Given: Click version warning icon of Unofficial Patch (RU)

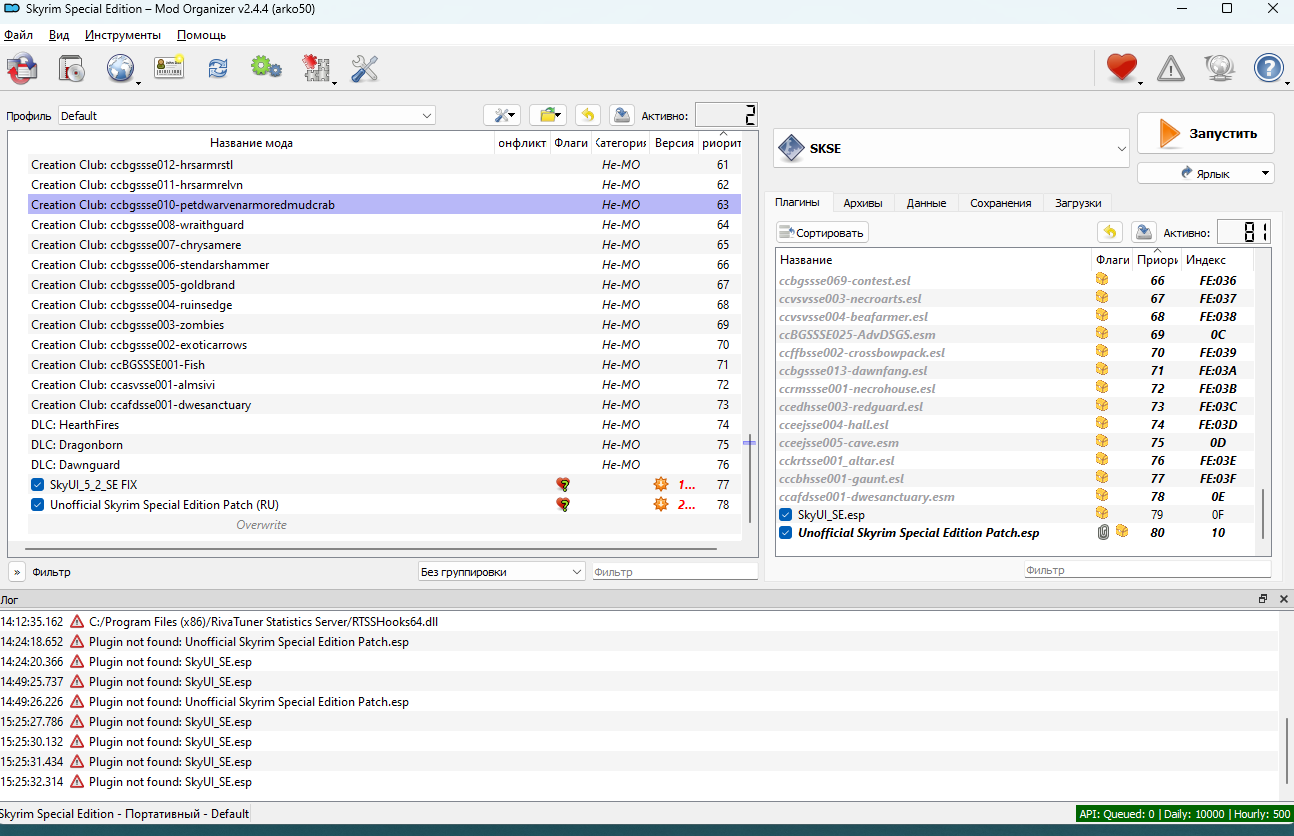Looking at the screenshot, I should [x=660, y=504].
